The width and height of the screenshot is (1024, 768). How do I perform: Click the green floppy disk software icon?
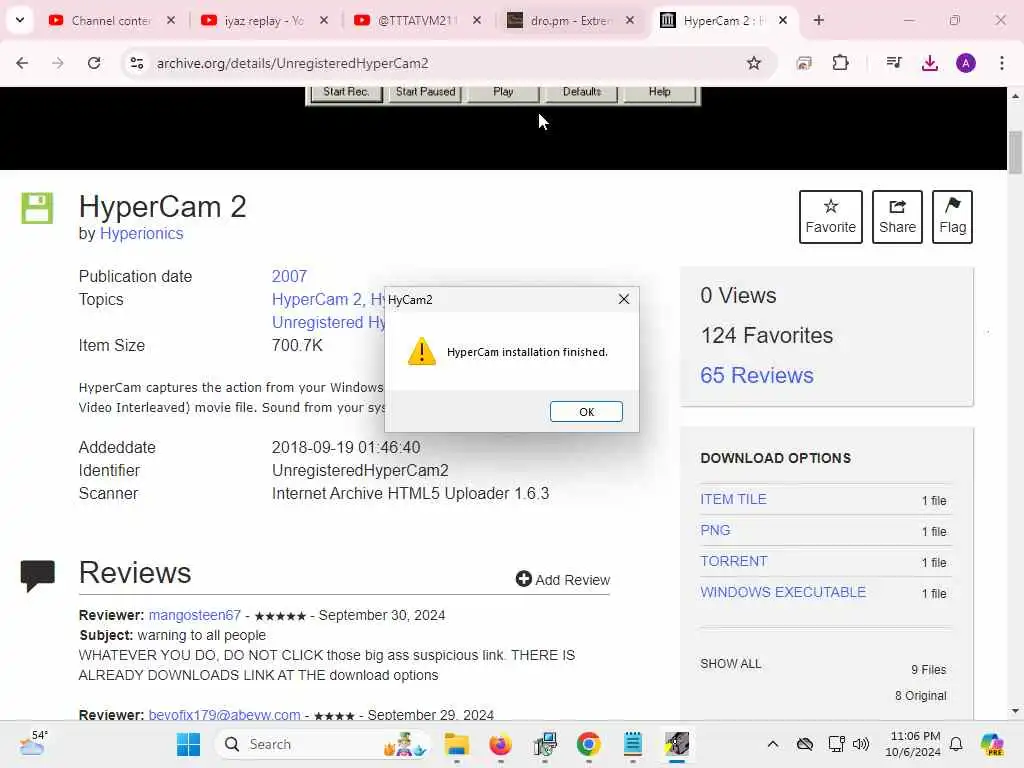37,208
